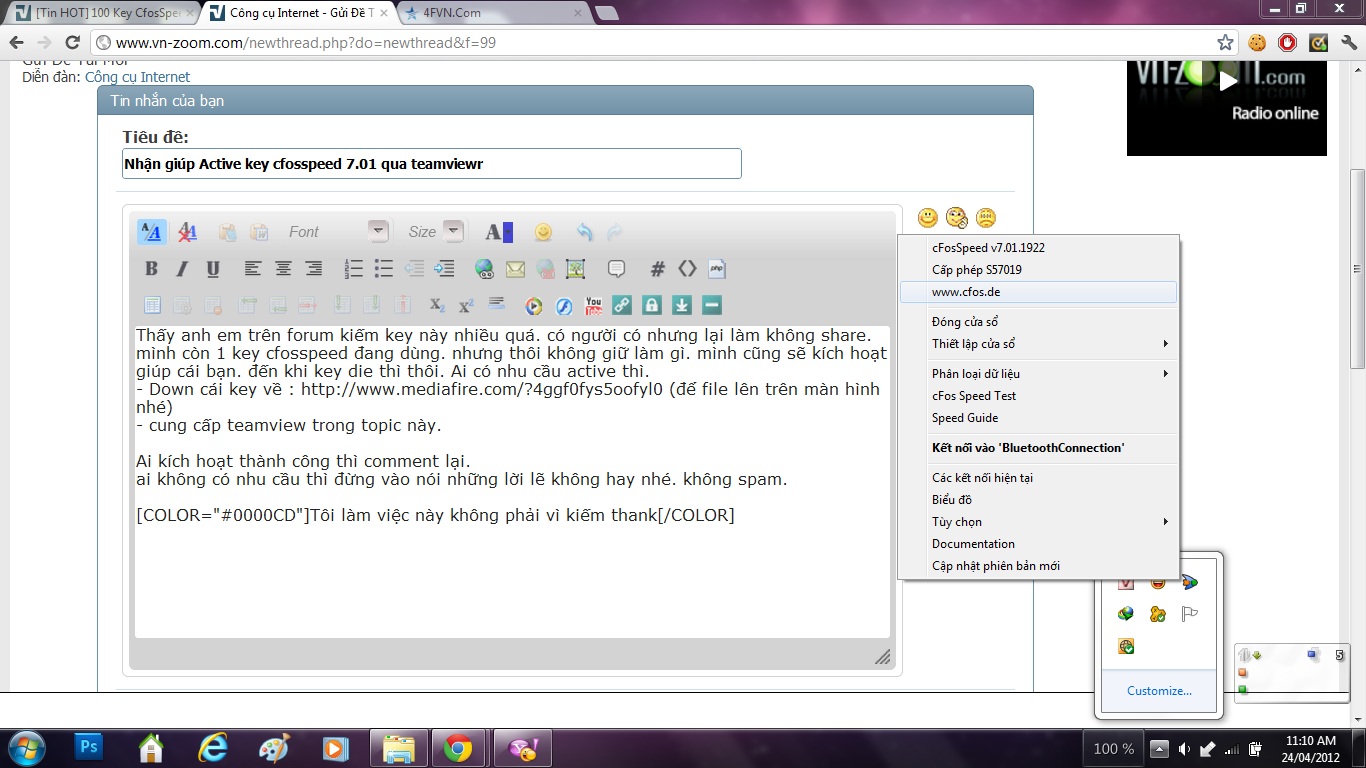Click the Undo arrow in editor
Viewport: 1366px width, 768px height.
[585, 232]
